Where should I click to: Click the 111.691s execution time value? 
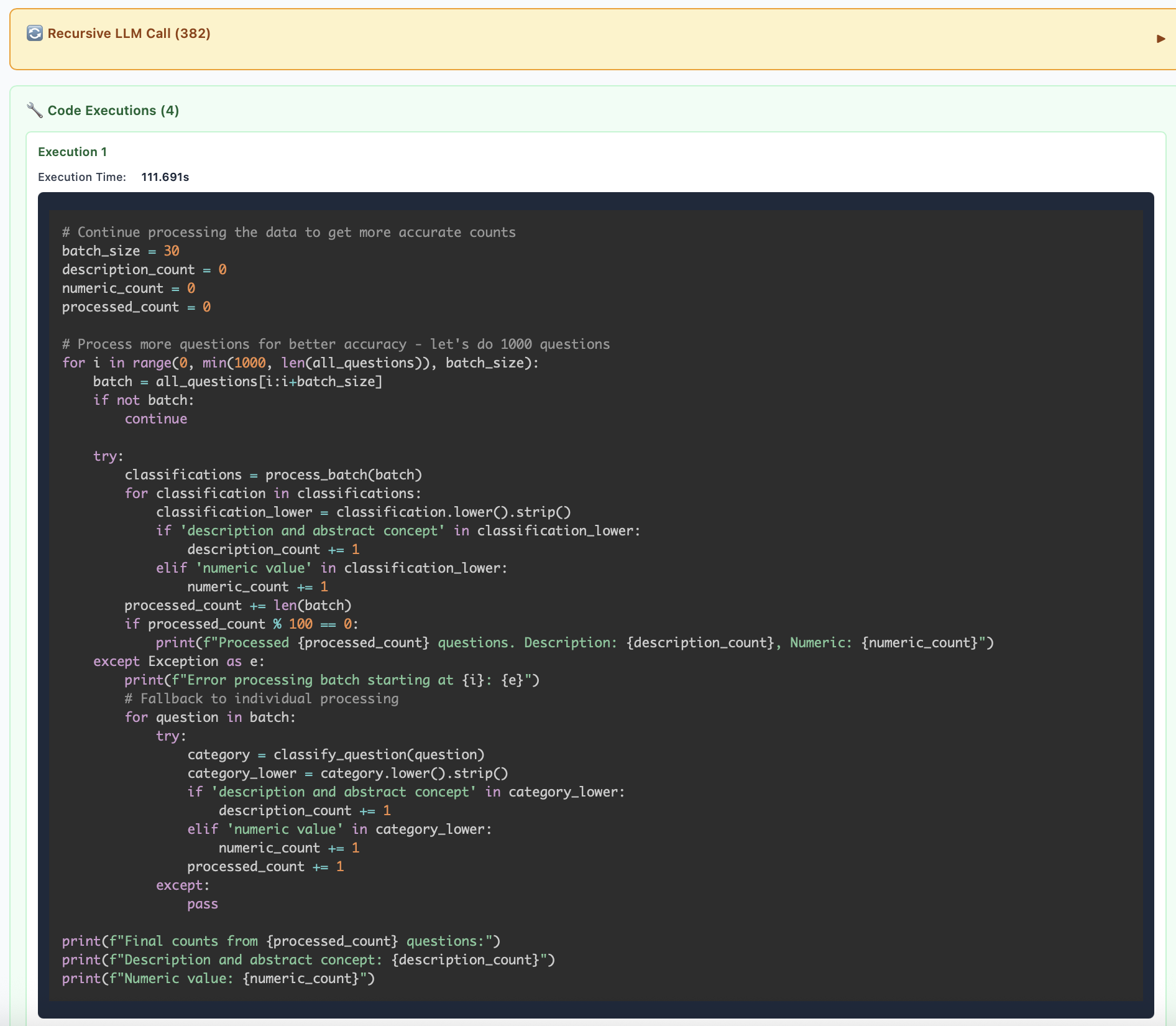coord(165,177)
